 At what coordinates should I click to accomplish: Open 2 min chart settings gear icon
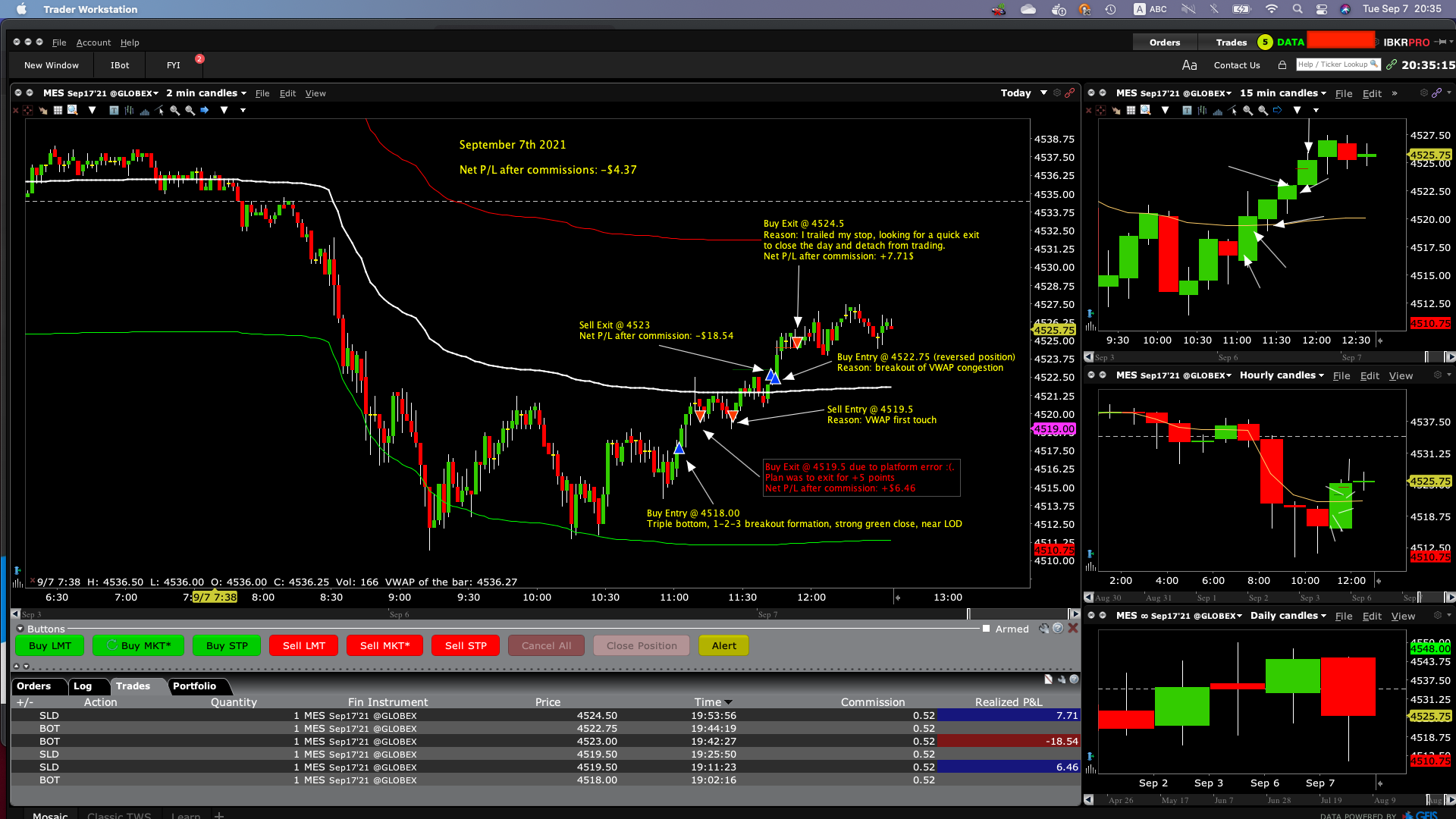1056,93
